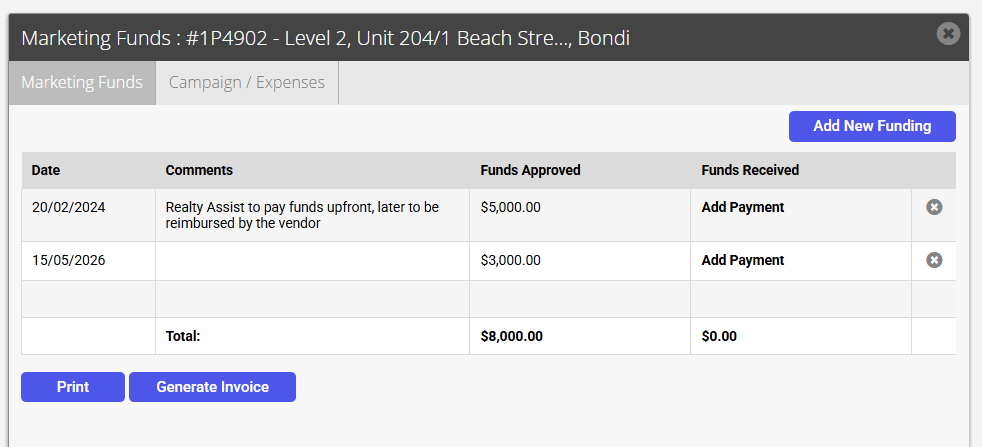This screenshot has height=447, width=982.
Task: Select the Marketing Funds tab
Action: point(82,83)
